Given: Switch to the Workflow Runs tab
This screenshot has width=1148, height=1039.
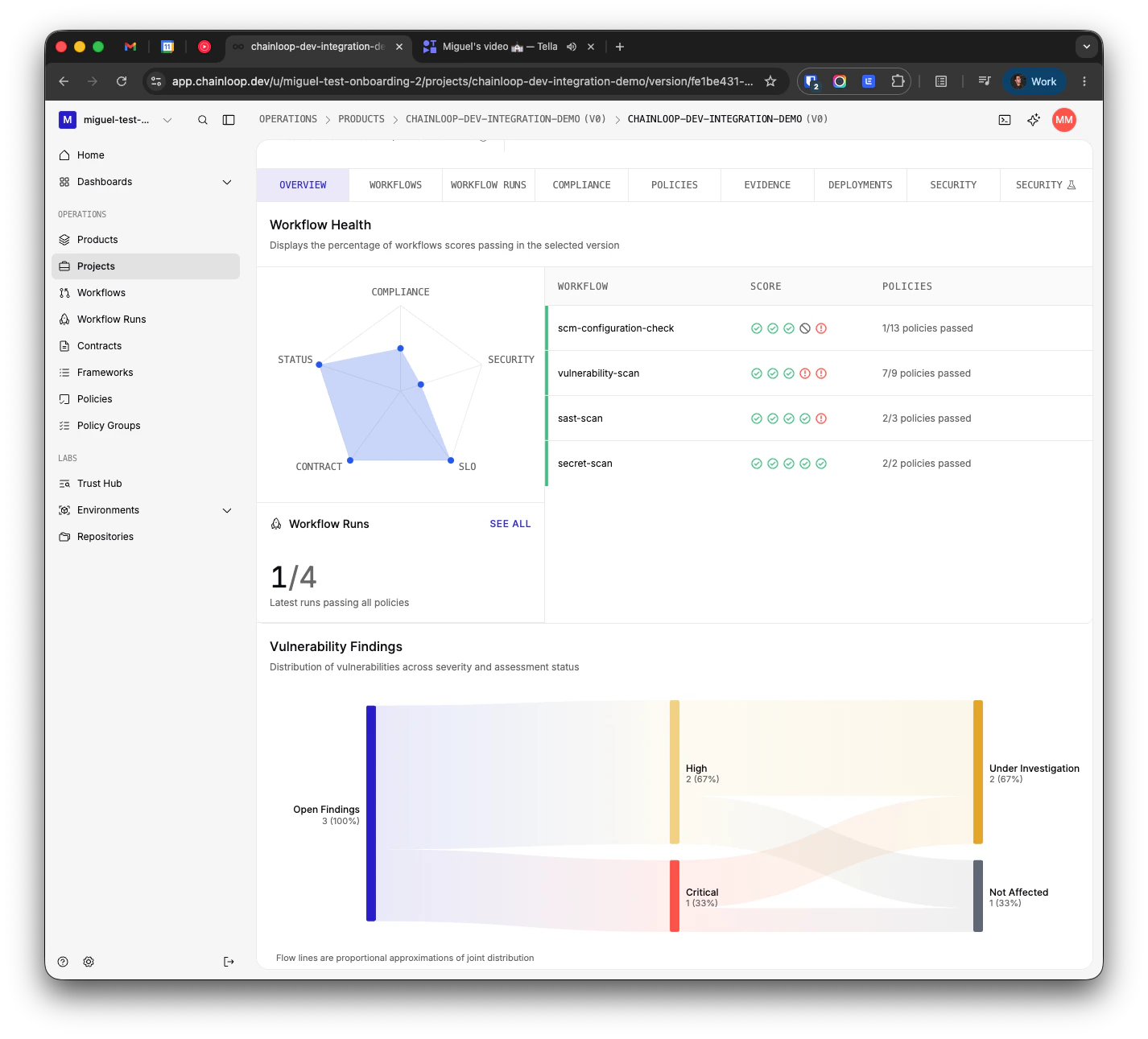Looking at the screenshot, I should click(x=489, y=185).
